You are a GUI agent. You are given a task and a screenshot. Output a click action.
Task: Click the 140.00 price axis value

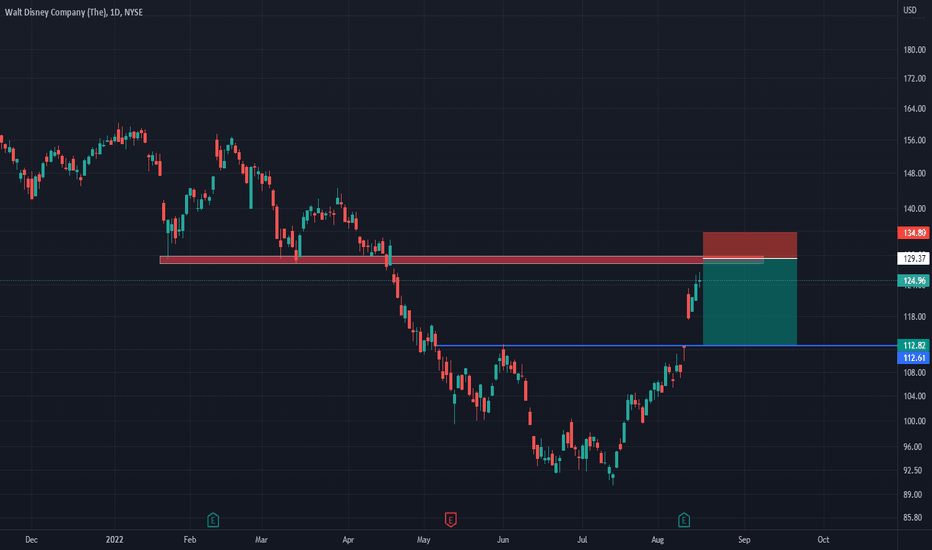click(x=914, y=209)
